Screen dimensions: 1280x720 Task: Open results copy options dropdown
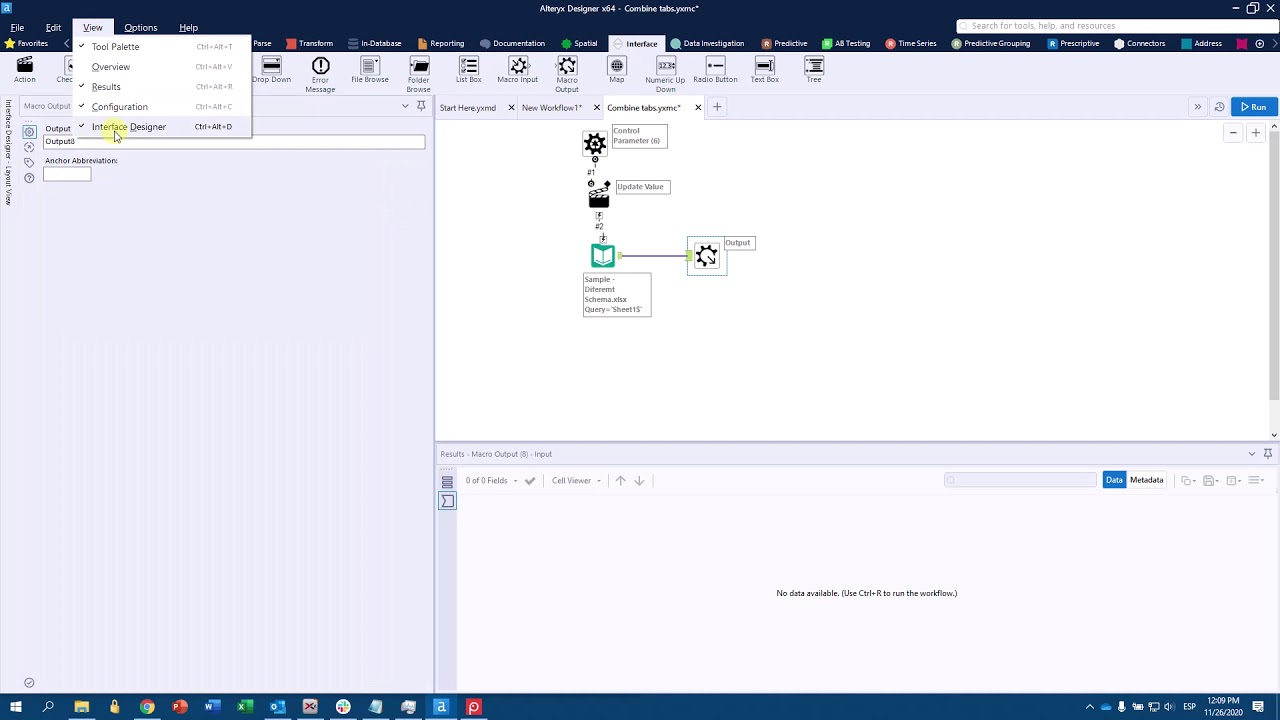click(x=1188, y=481)
